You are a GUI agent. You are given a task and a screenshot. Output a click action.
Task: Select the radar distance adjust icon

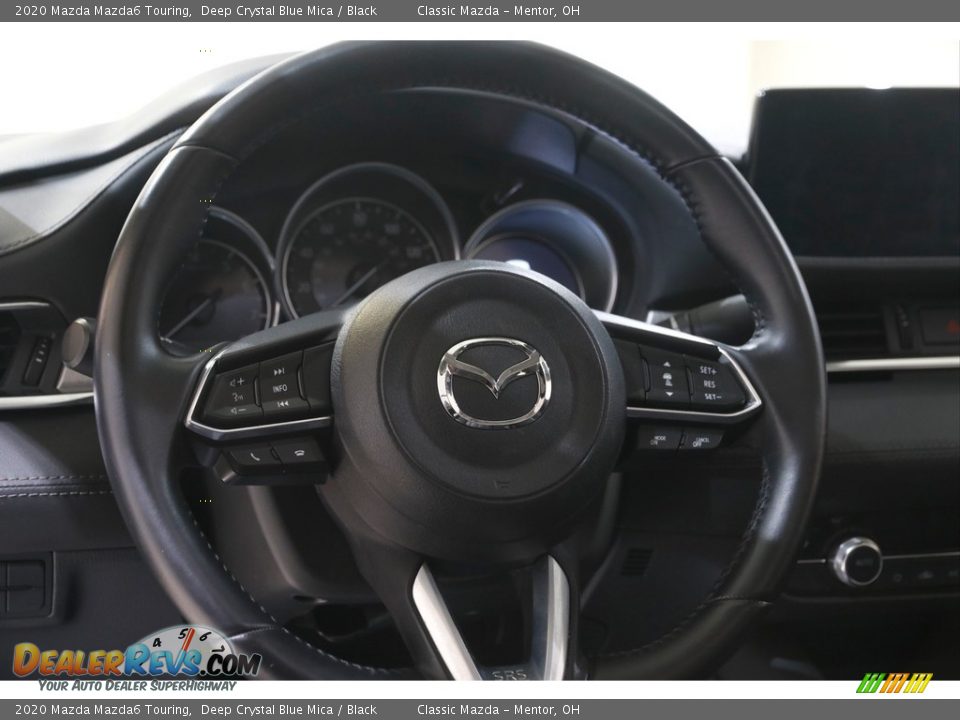[x=668, y=379]
